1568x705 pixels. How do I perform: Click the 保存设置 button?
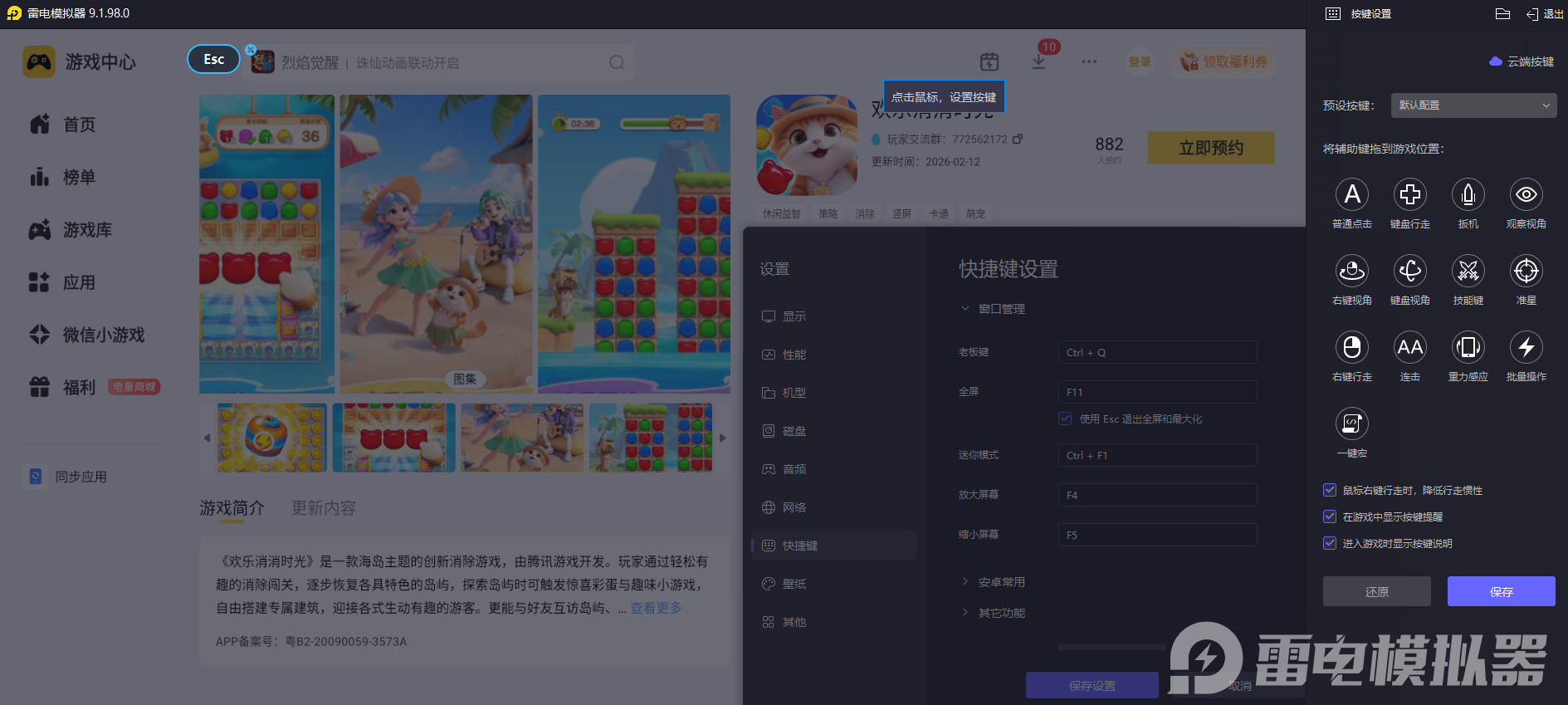(1092, 686)
